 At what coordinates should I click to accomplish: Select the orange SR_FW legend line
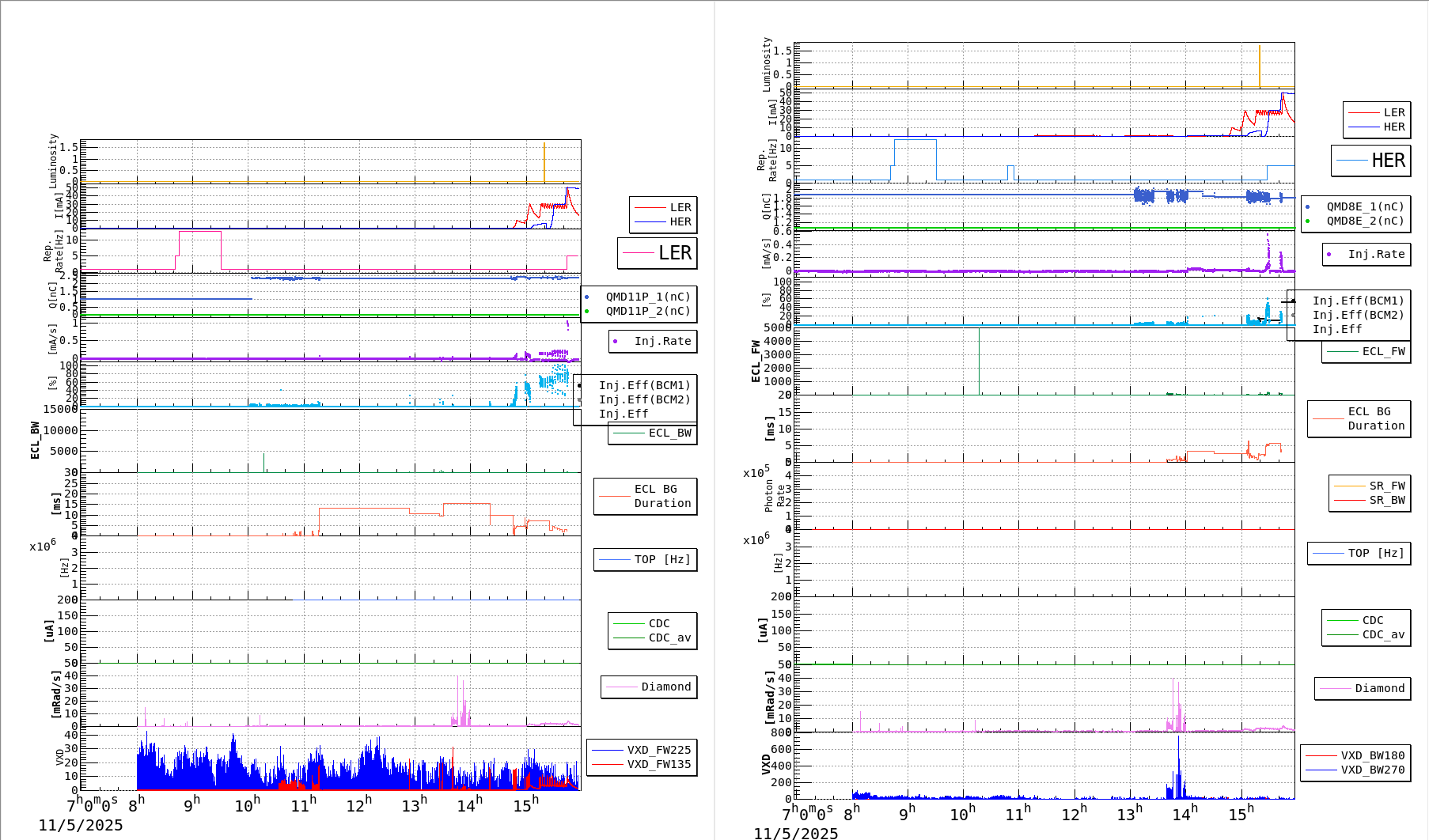click(x=1349, y=486)
